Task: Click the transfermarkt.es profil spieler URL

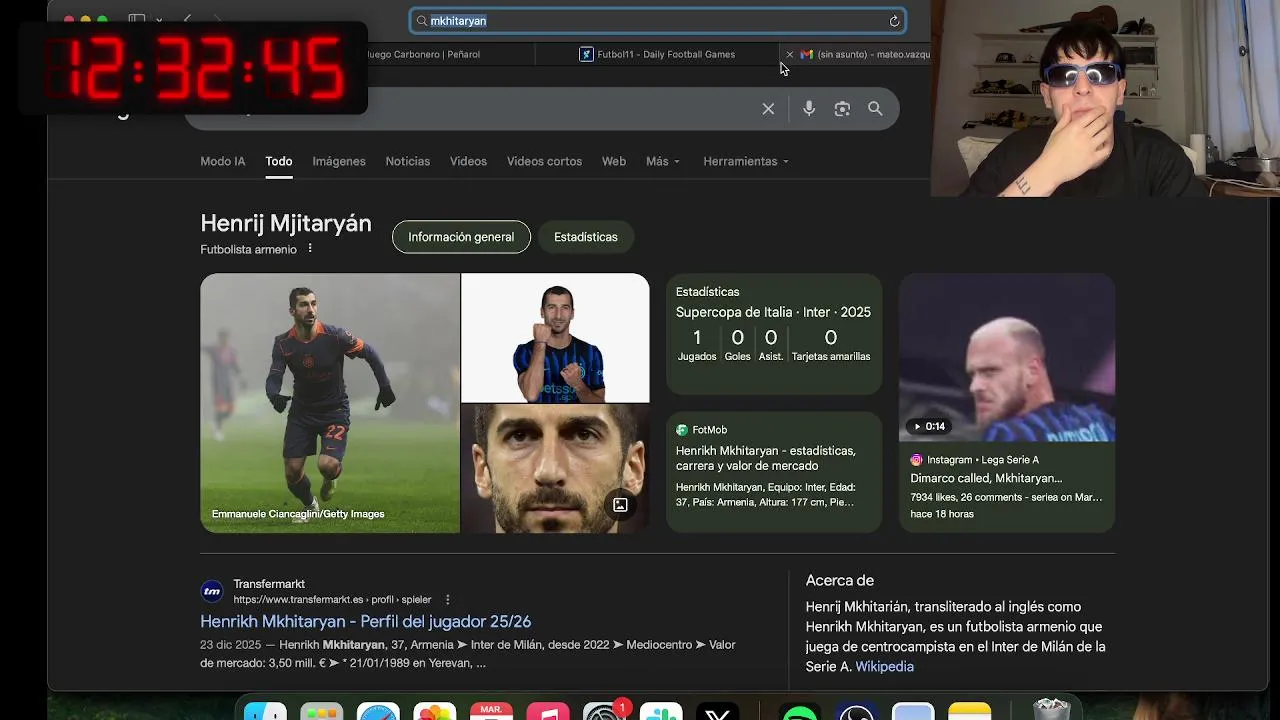Action: [x=332, y=600]
